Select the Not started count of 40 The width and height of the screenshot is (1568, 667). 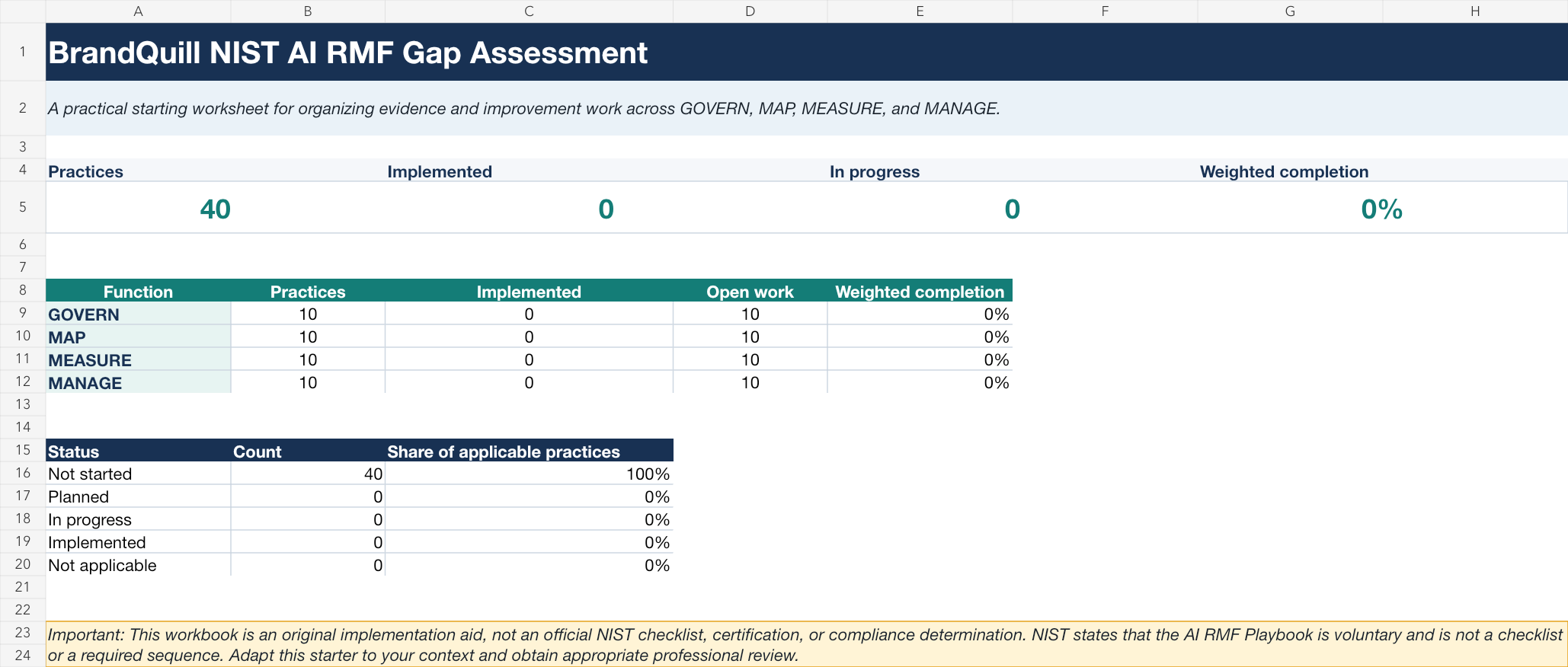[308, 474]
